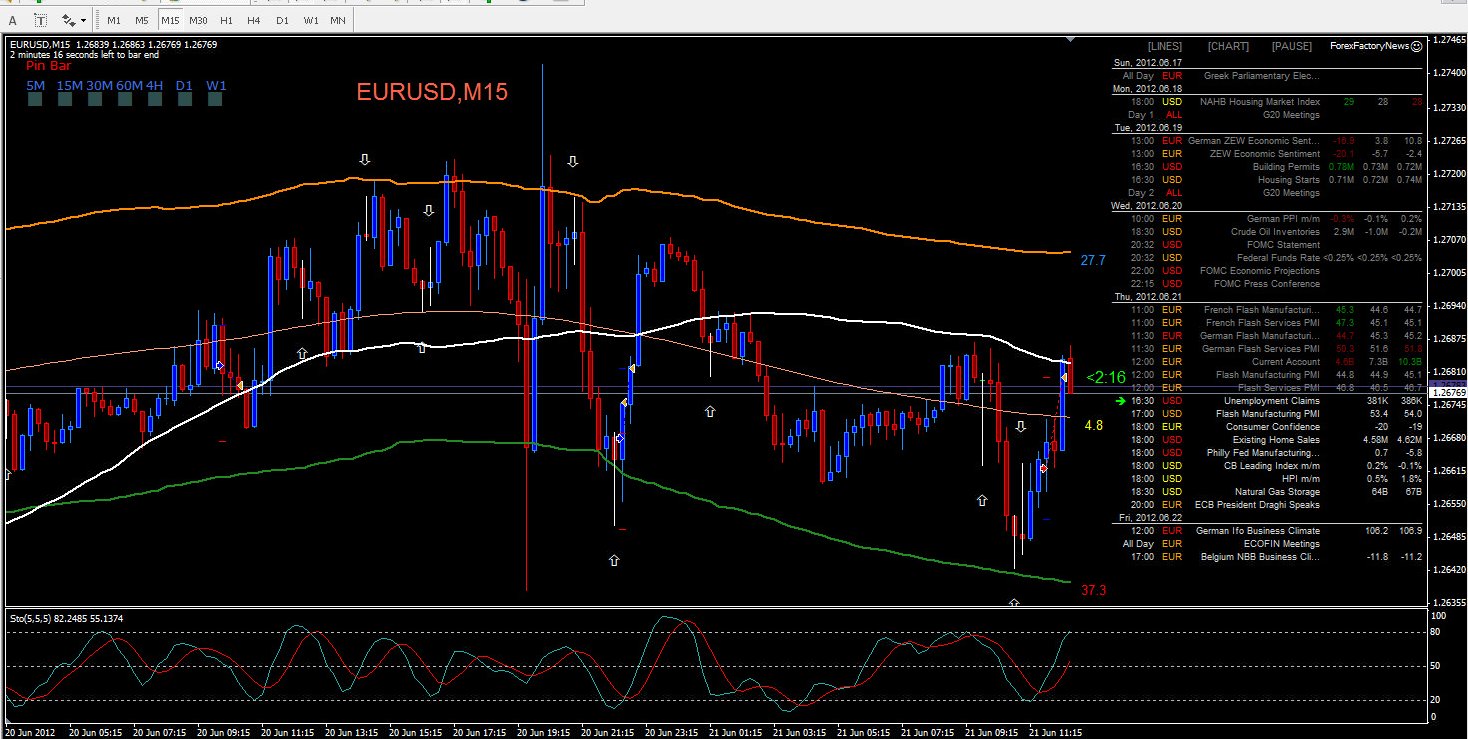Image resolution: width=1468 pixels, height=739 pixels.
Task: Switch chart to H1 timeframe
Action: pyautogui.click(x=226, y=19)
